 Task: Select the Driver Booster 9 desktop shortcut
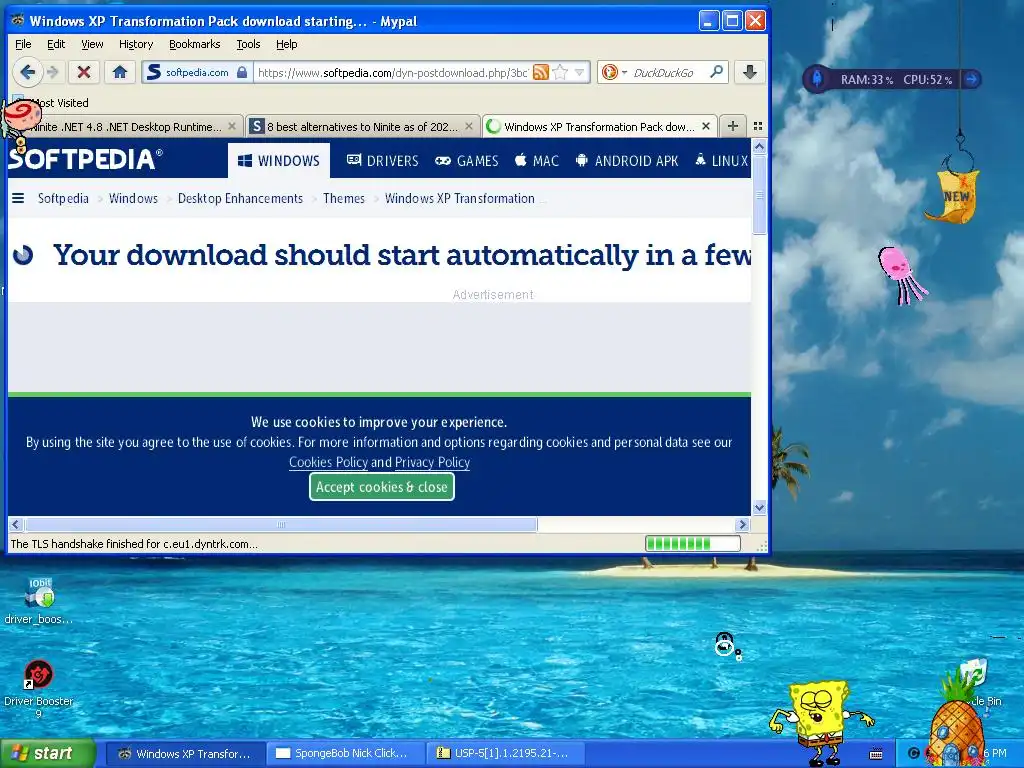pos(39,688)
